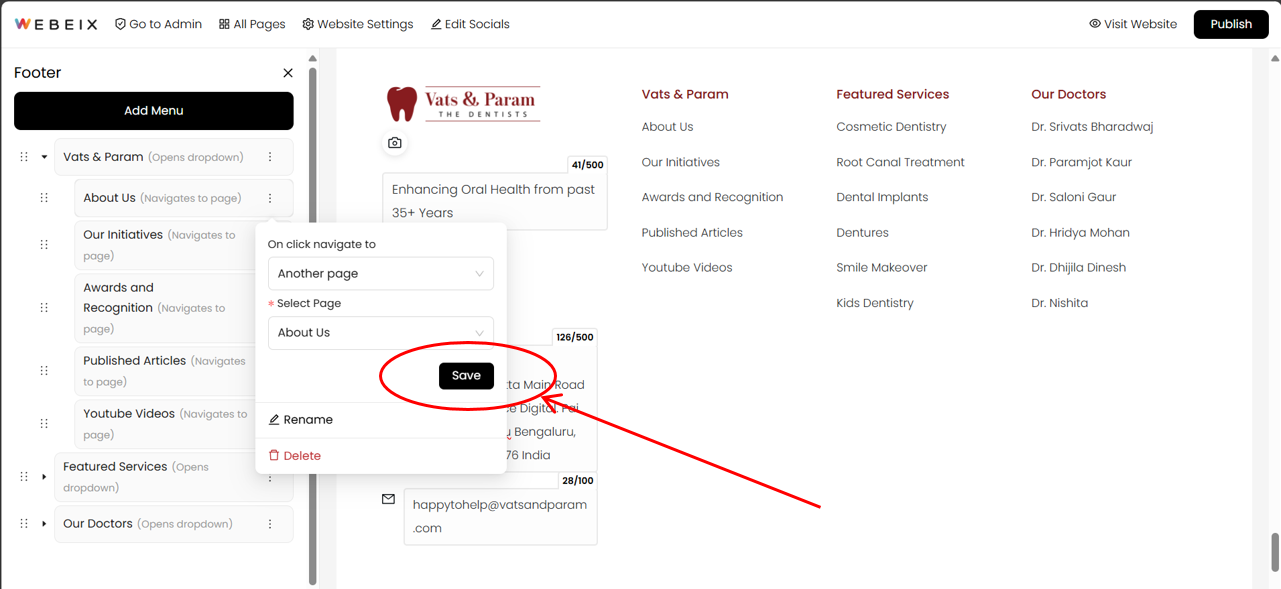
Task: Choose Delete in the popup menu
Action: [x=295, y=456]
